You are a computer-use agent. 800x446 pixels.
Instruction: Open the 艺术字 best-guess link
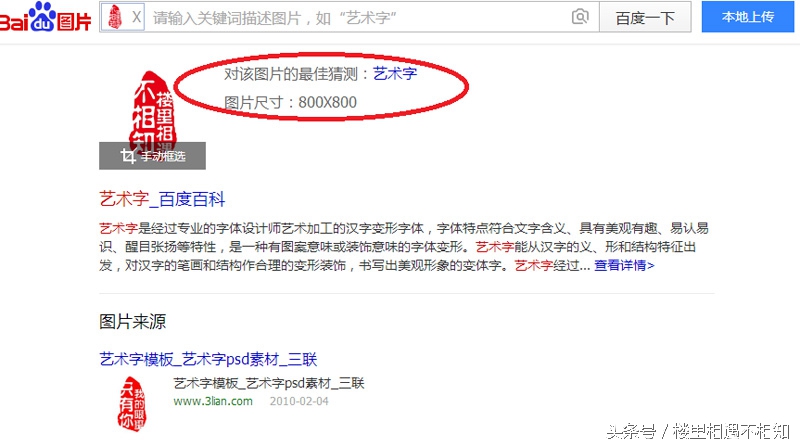[x=395, y=74]
